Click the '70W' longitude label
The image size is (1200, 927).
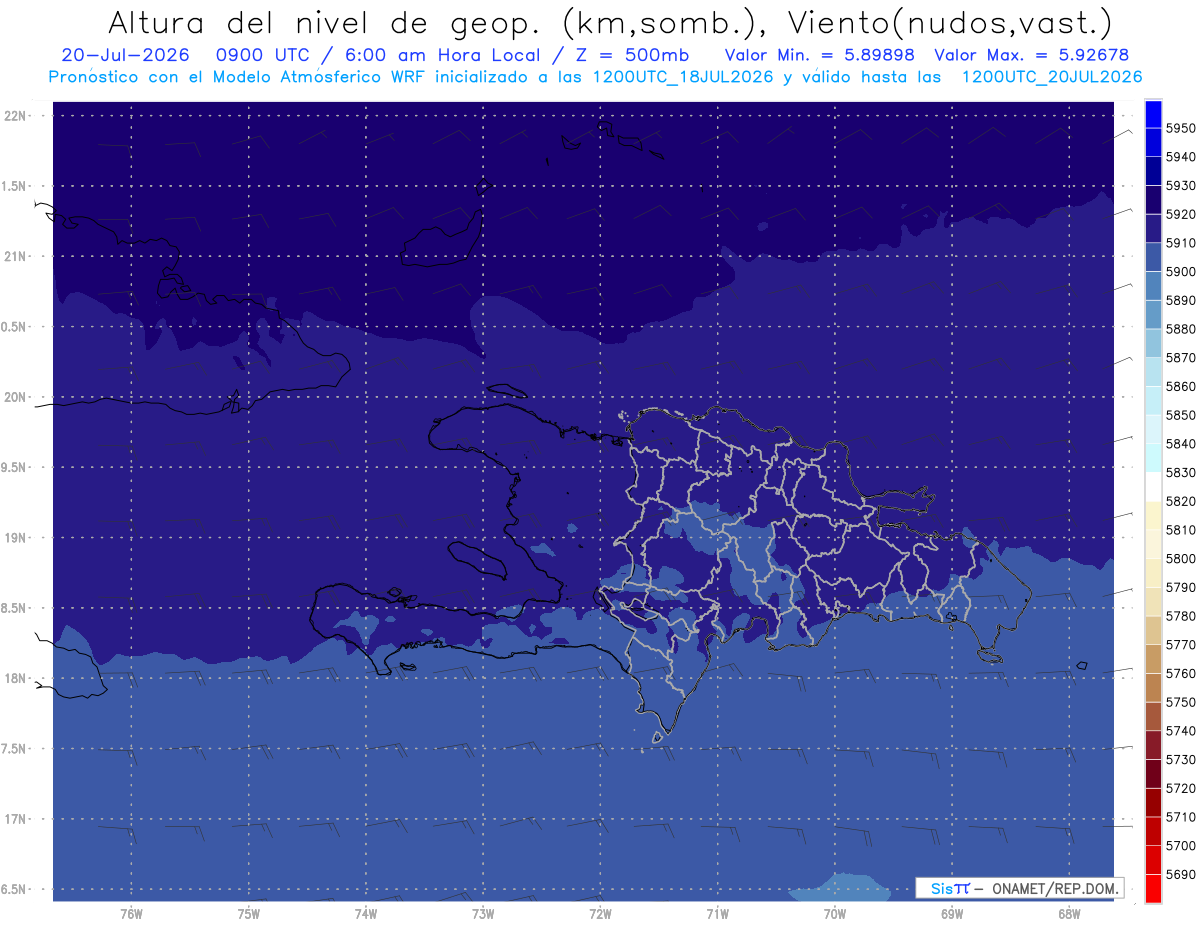coord(835,914)
